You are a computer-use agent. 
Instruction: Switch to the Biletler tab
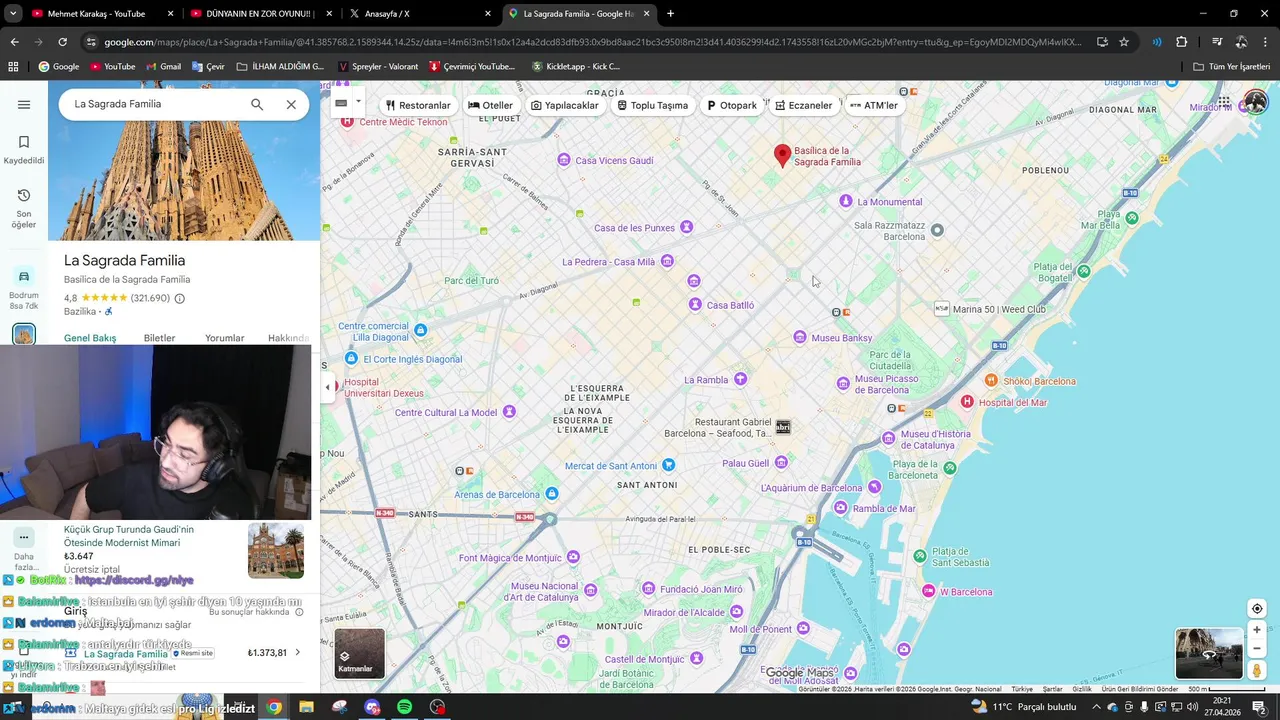pyautogui.click(x=159, y=338)
